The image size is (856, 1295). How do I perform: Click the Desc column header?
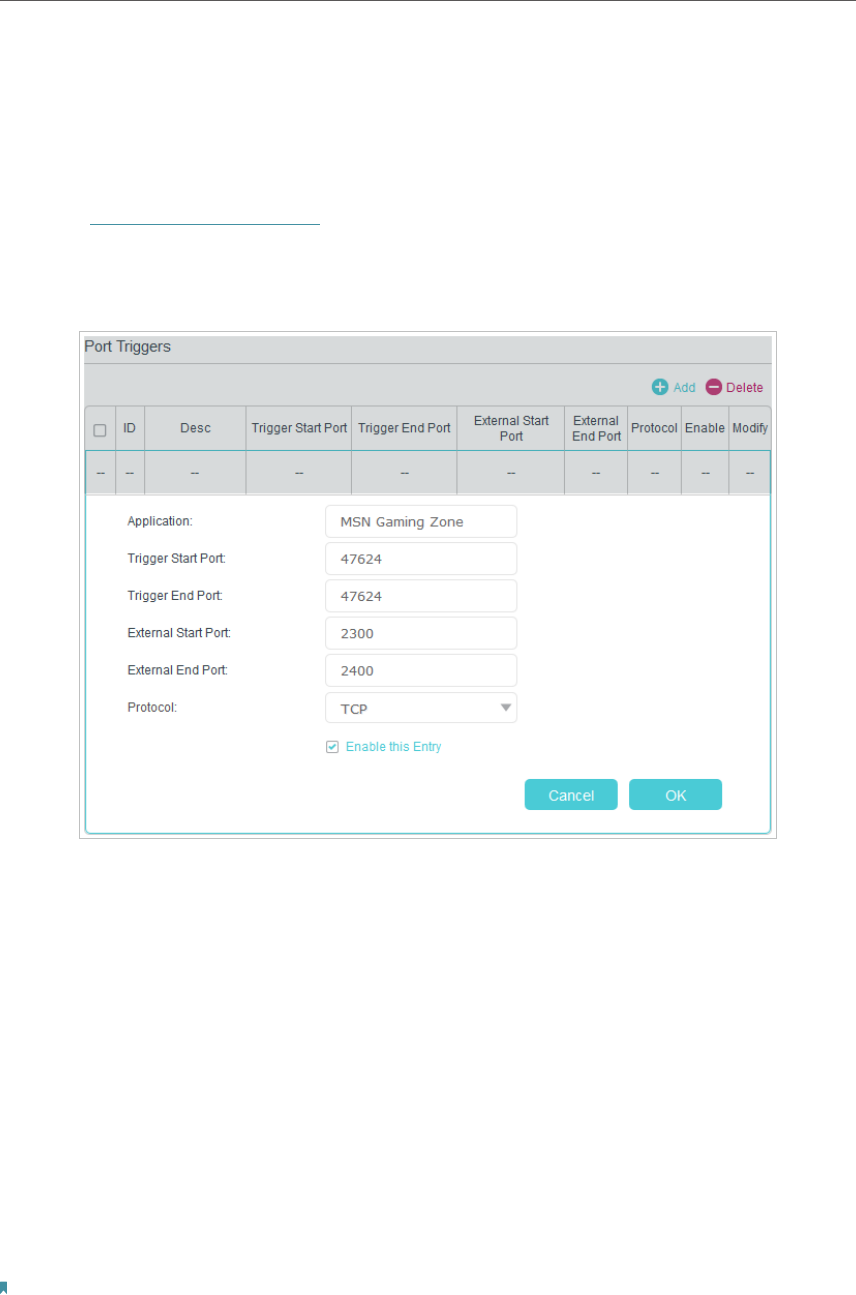195,428
